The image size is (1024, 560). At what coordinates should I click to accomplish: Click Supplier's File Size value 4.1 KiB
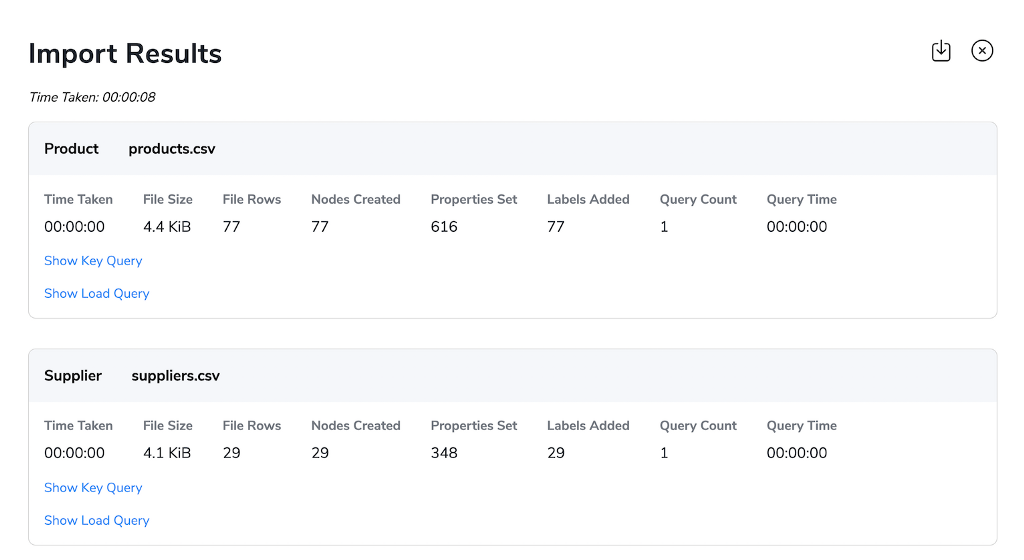pos(167,453)
